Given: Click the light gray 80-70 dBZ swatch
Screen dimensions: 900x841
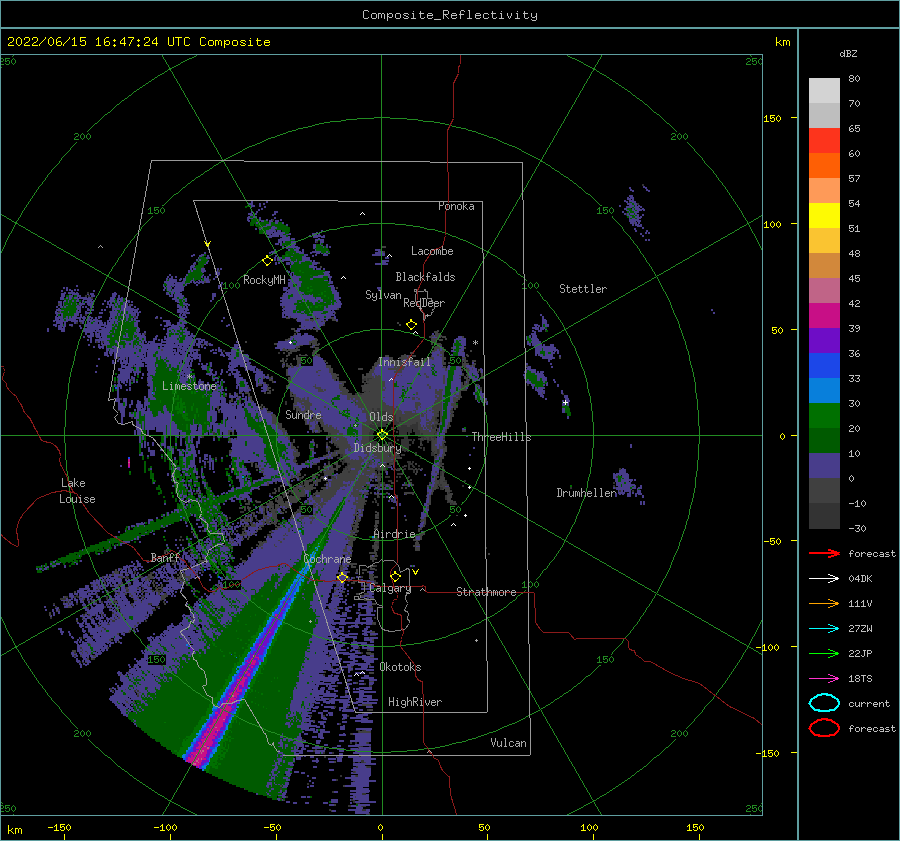Looking at the screenshot, I should point(824,91).
